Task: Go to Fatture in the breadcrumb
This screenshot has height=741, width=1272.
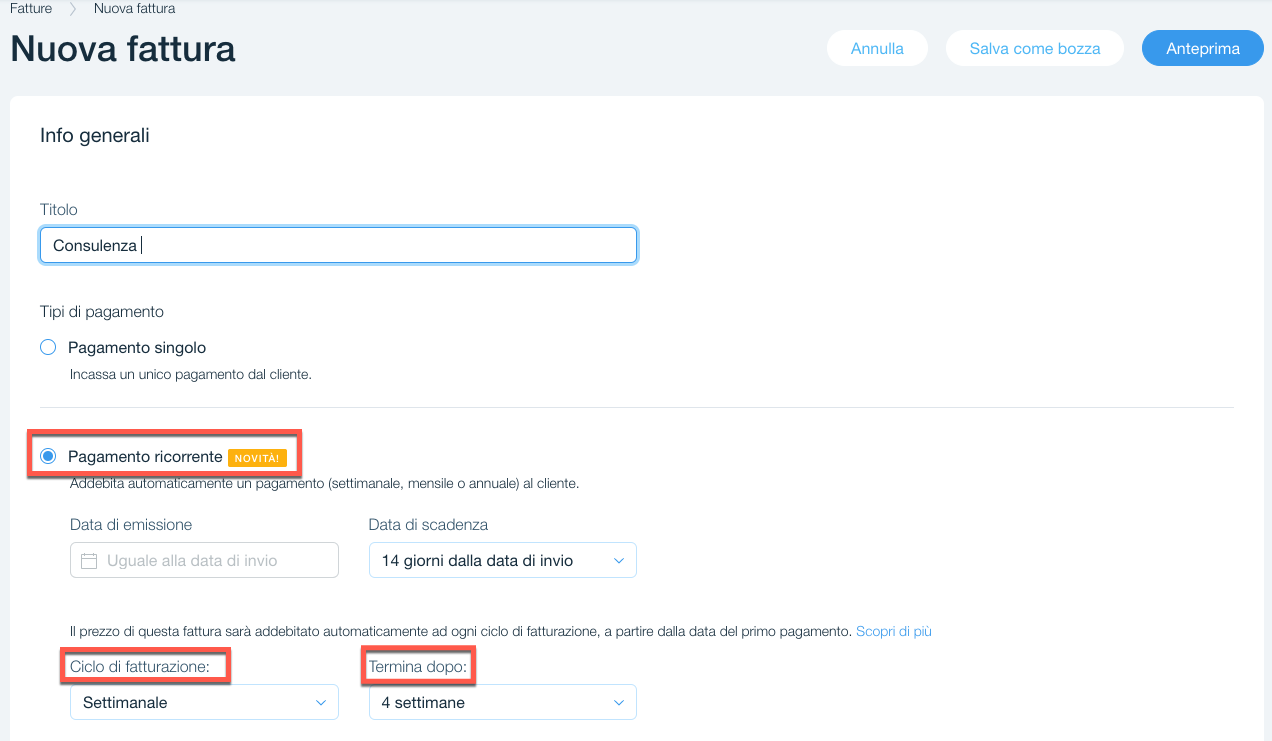Action: (31, 9)
